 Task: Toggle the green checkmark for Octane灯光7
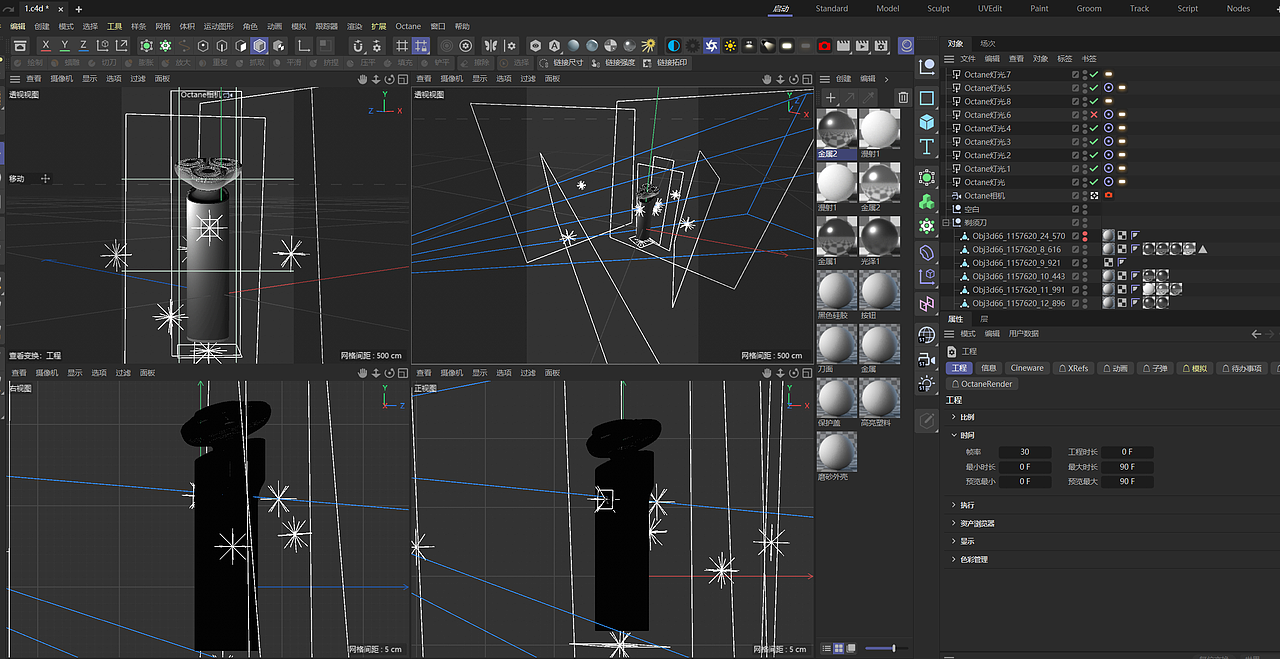pos(1094,74)
